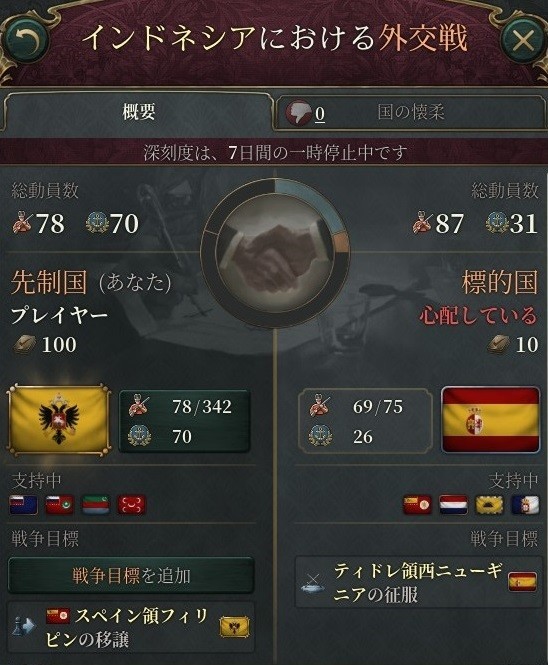Image resolution: width=548 pixels, height=665 pixels.
Task: Open the 国の懐柔 tab
Action: click(411, 113)
